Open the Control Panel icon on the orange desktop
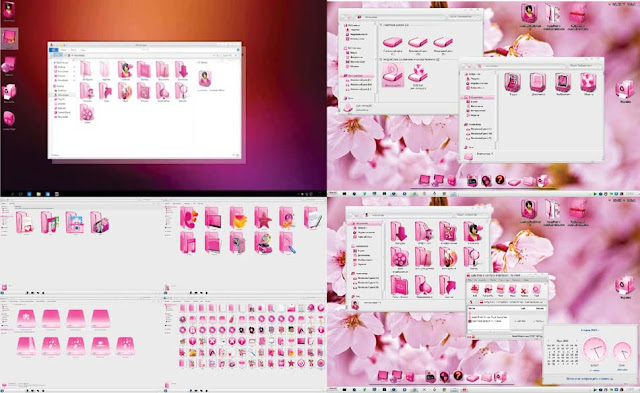 coord(9,119)
